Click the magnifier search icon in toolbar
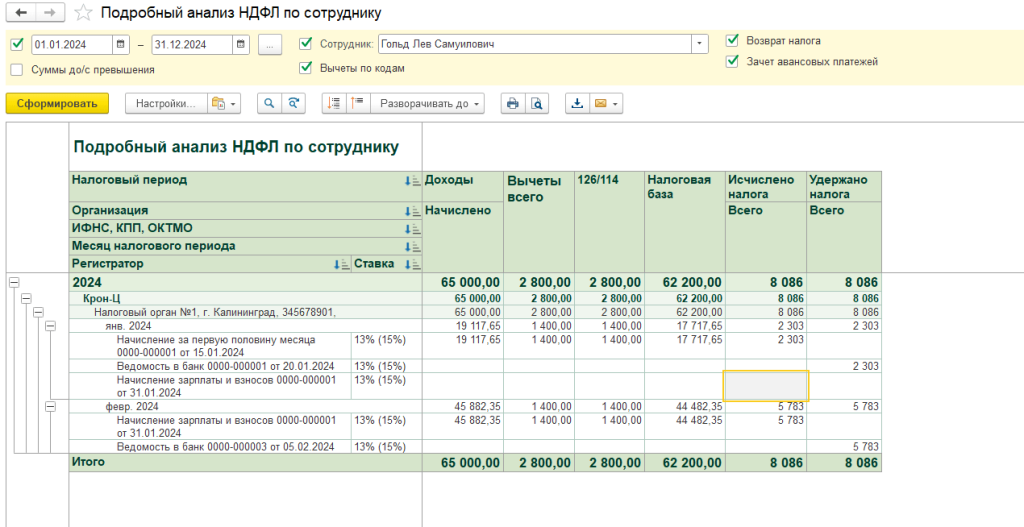Image resolution: width=1024 pixels, height=527 pixels. (x=268, y=103)
